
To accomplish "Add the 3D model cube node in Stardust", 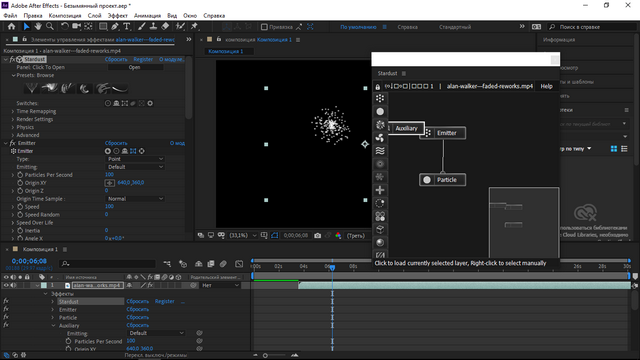I will click(380, 229).
